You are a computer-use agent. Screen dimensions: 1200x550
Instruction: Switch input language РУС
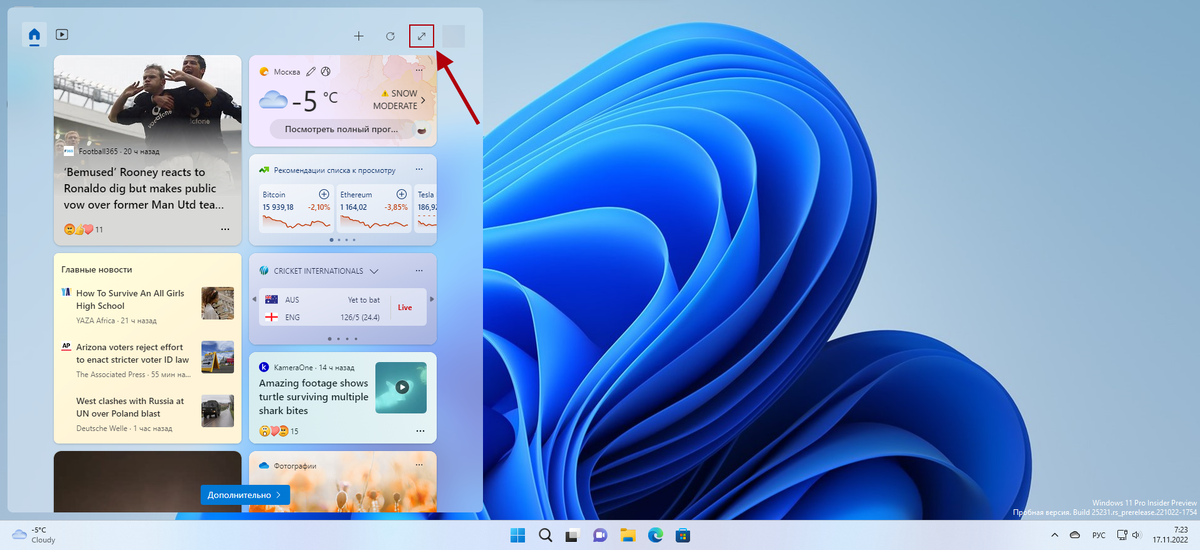(1097, 535)
